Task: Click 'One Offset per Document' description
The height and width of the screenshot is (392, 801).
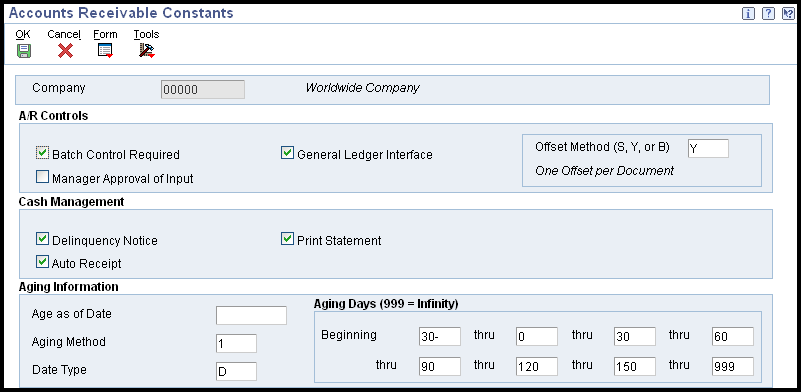Action: tap(604, 171)
